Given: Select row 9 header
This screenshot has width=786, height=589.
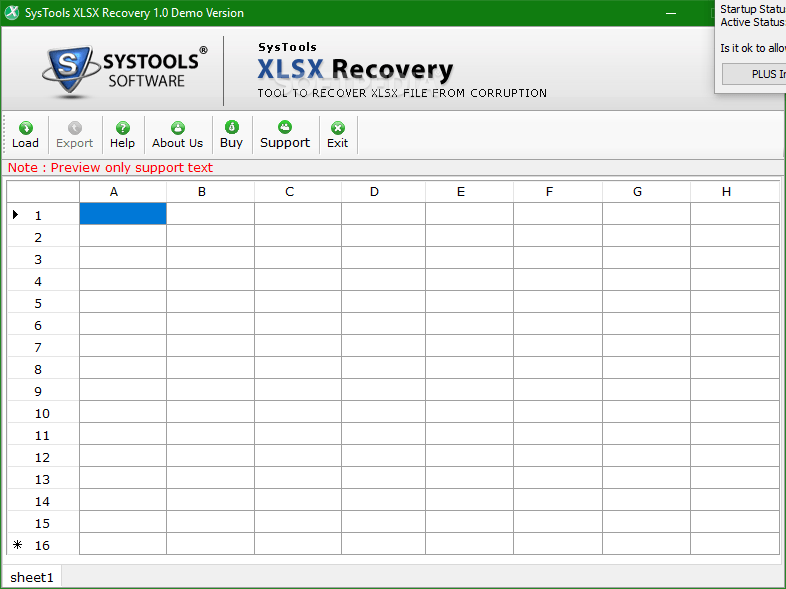Looking at the screenshot, I should [x=43, y=390].
